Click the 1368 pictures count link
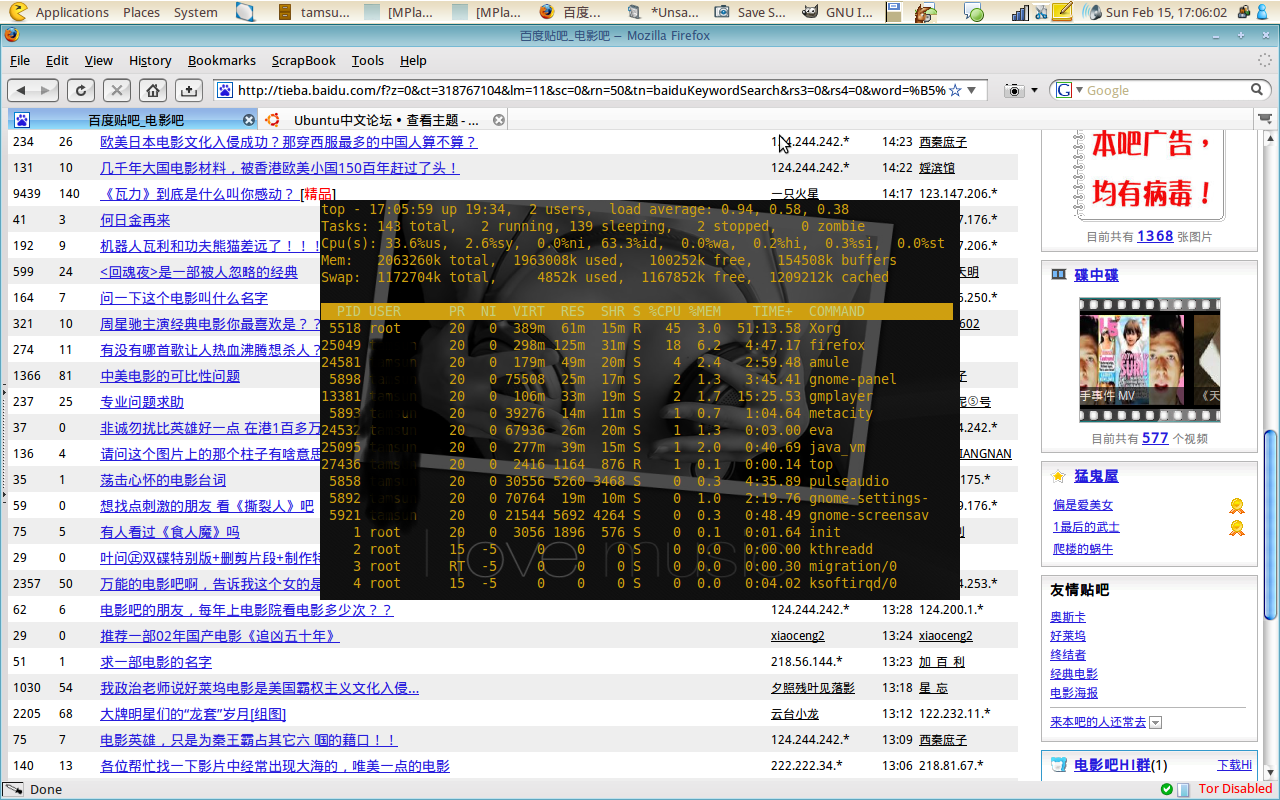Screen dimensions: 1280x800 tap(1155, 236)
